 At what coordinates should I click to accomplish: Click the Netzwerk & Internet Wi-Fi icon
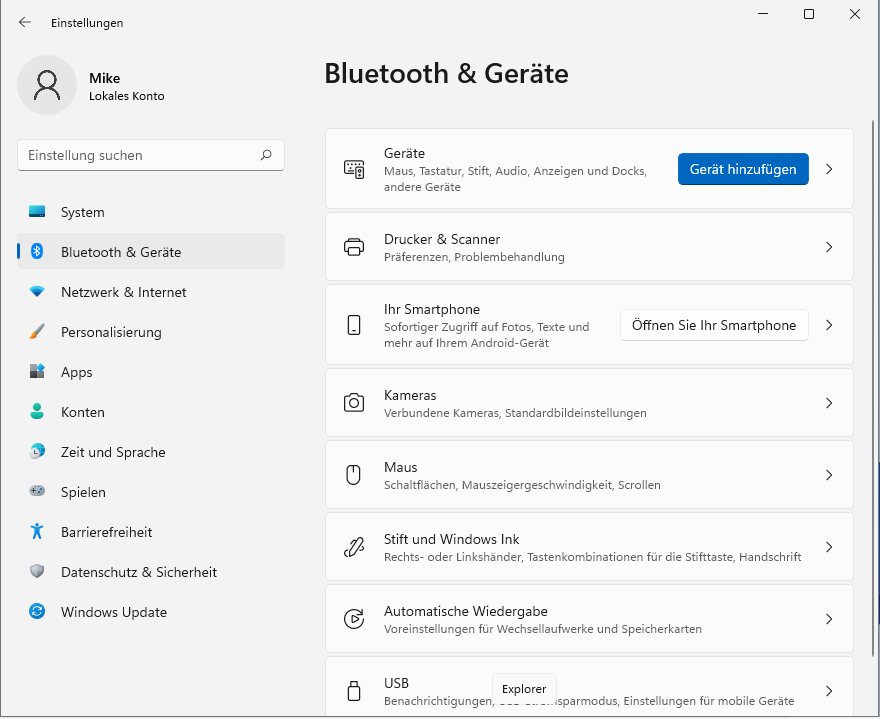point(37,292)
